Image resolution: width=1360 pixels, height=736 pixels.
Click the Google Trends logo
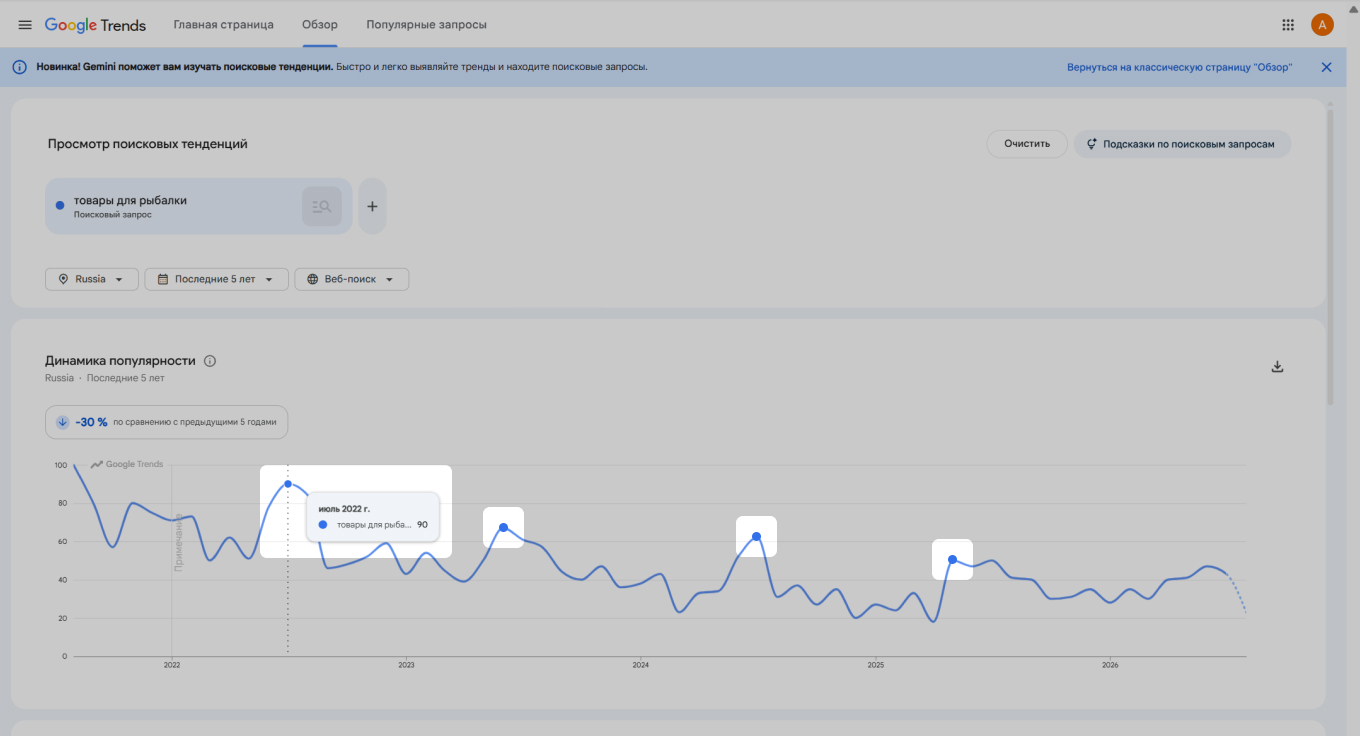tap(96, 25)
